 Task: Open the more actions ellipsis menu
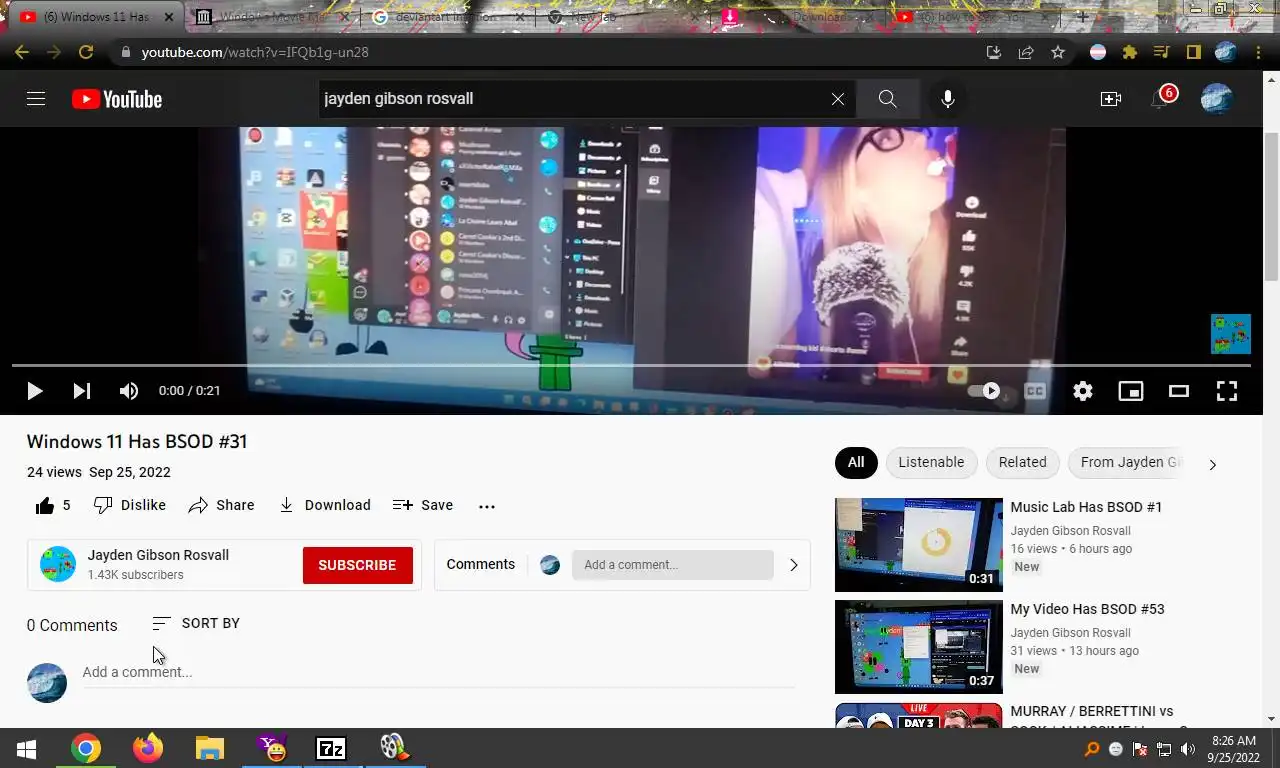click(x=487, y=506)
